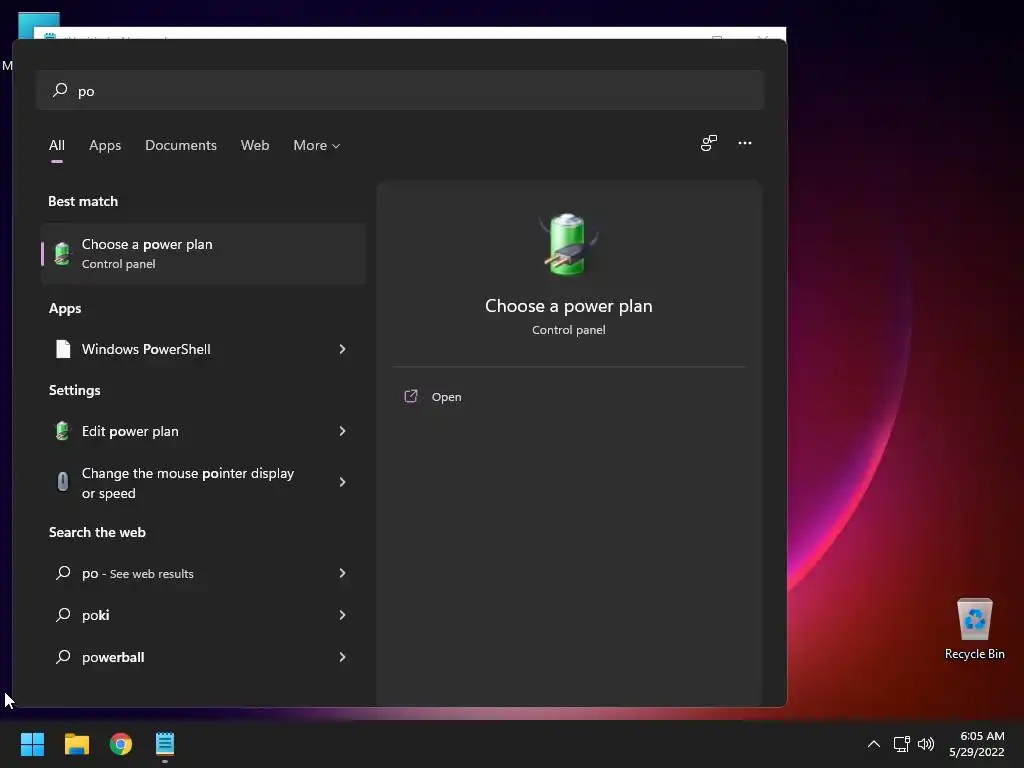Expand mouse pointer display result chevron
This screenshot has height=768, width=1024.
[342, 482]
